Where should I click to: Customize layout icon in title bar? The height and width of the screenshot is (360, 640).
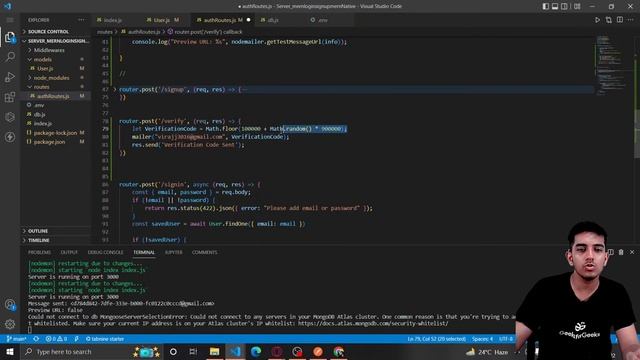[x=577, y=6]
